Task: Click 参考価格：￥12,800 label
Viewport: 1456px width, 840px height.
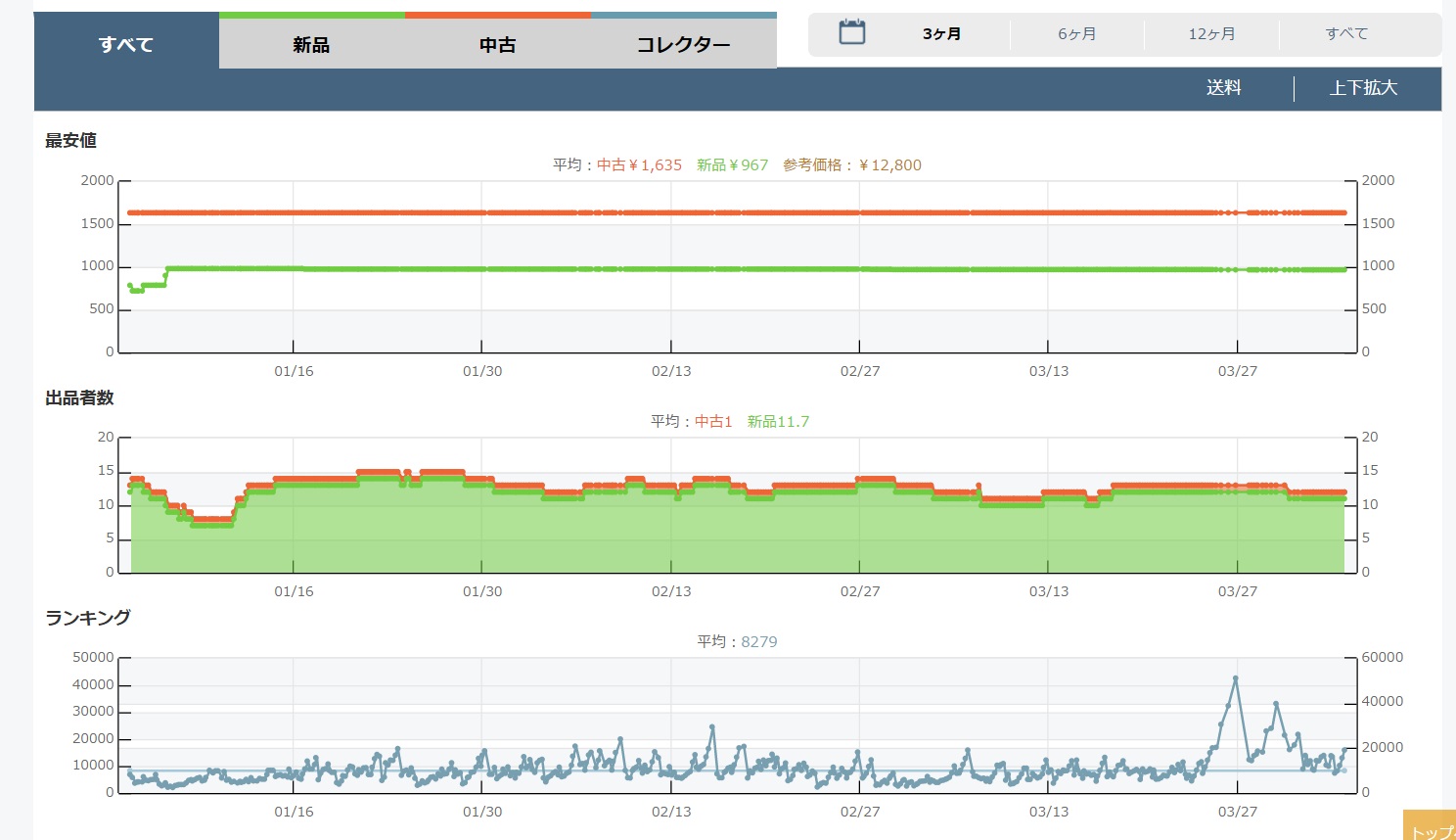Action: [x=851, y=164]
